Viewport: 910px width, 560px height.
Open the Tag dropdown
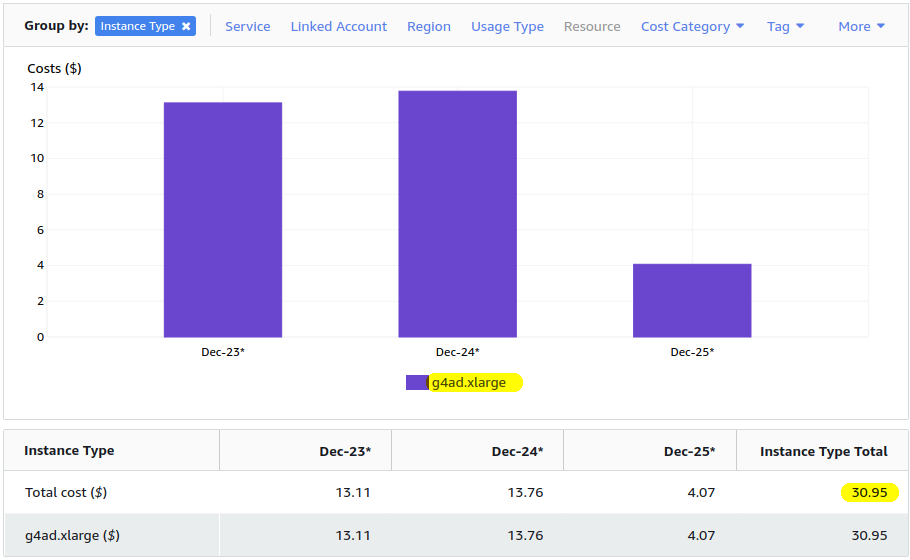[785, 27]
